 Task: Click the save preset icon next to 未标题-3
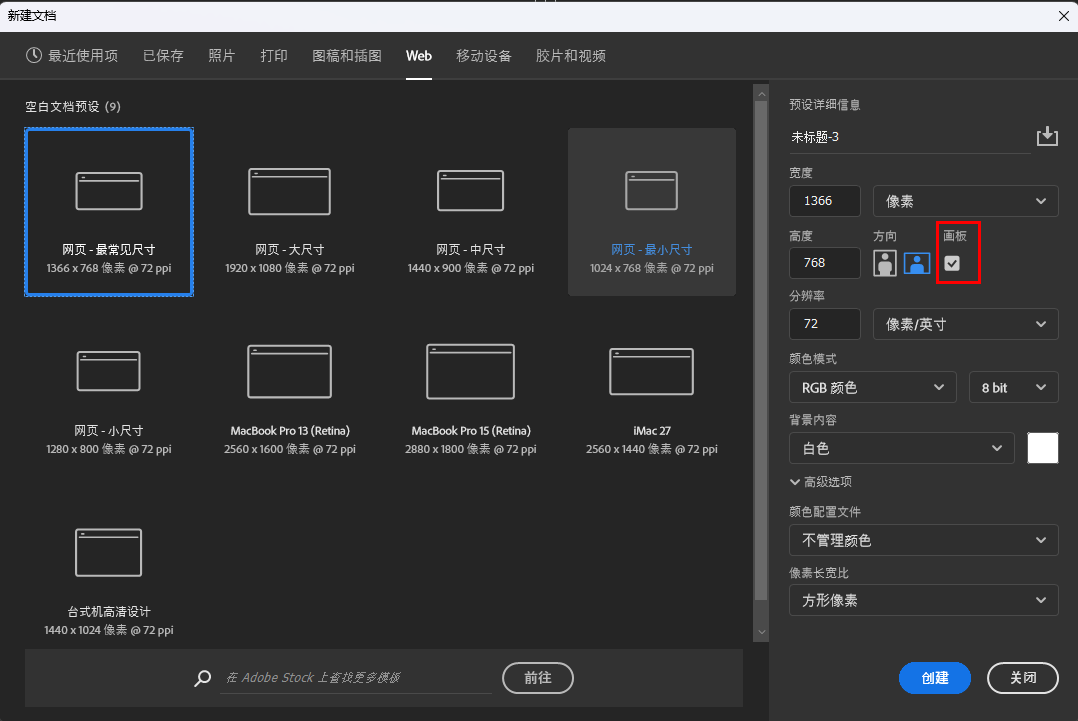(x=1047, y=136)
